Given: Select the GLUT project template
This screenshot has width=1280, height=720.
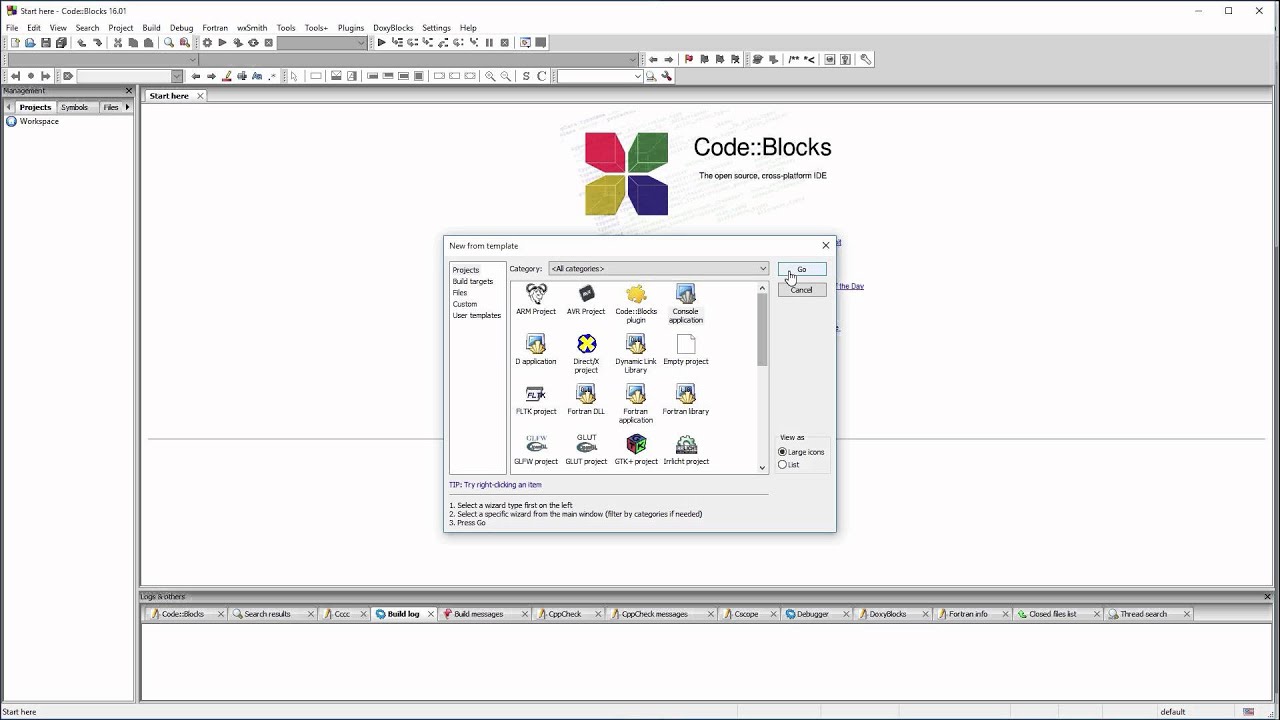Looking at the screenshot, I should [x=586, y=450].
